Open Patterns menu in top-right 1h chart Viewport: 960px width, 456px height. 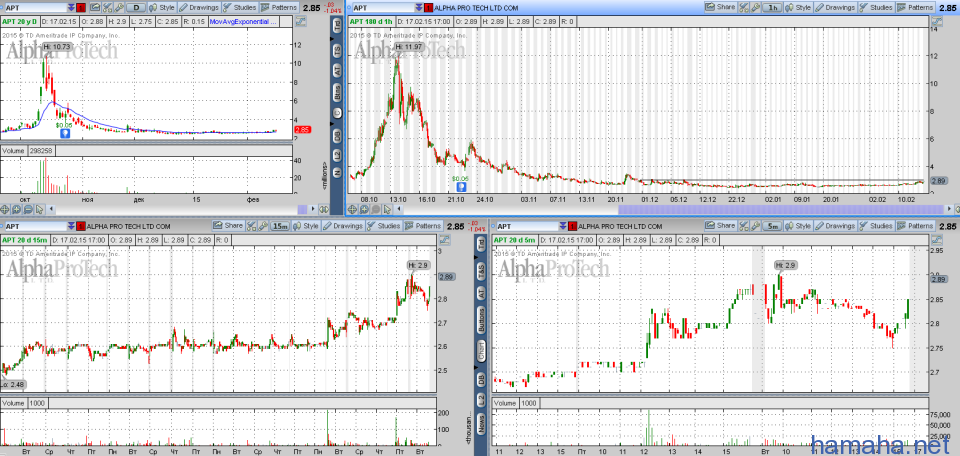[x=915, y=7]
